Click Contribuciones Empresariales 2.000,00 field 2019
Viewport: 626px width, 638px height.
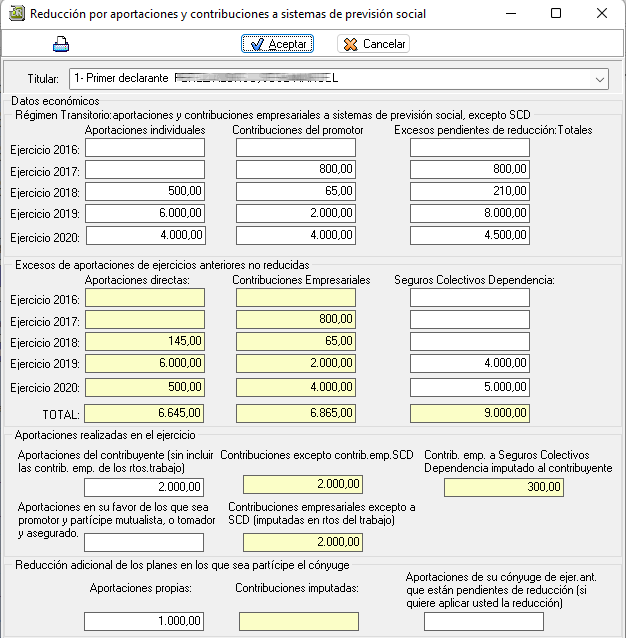tap(296, 363)
